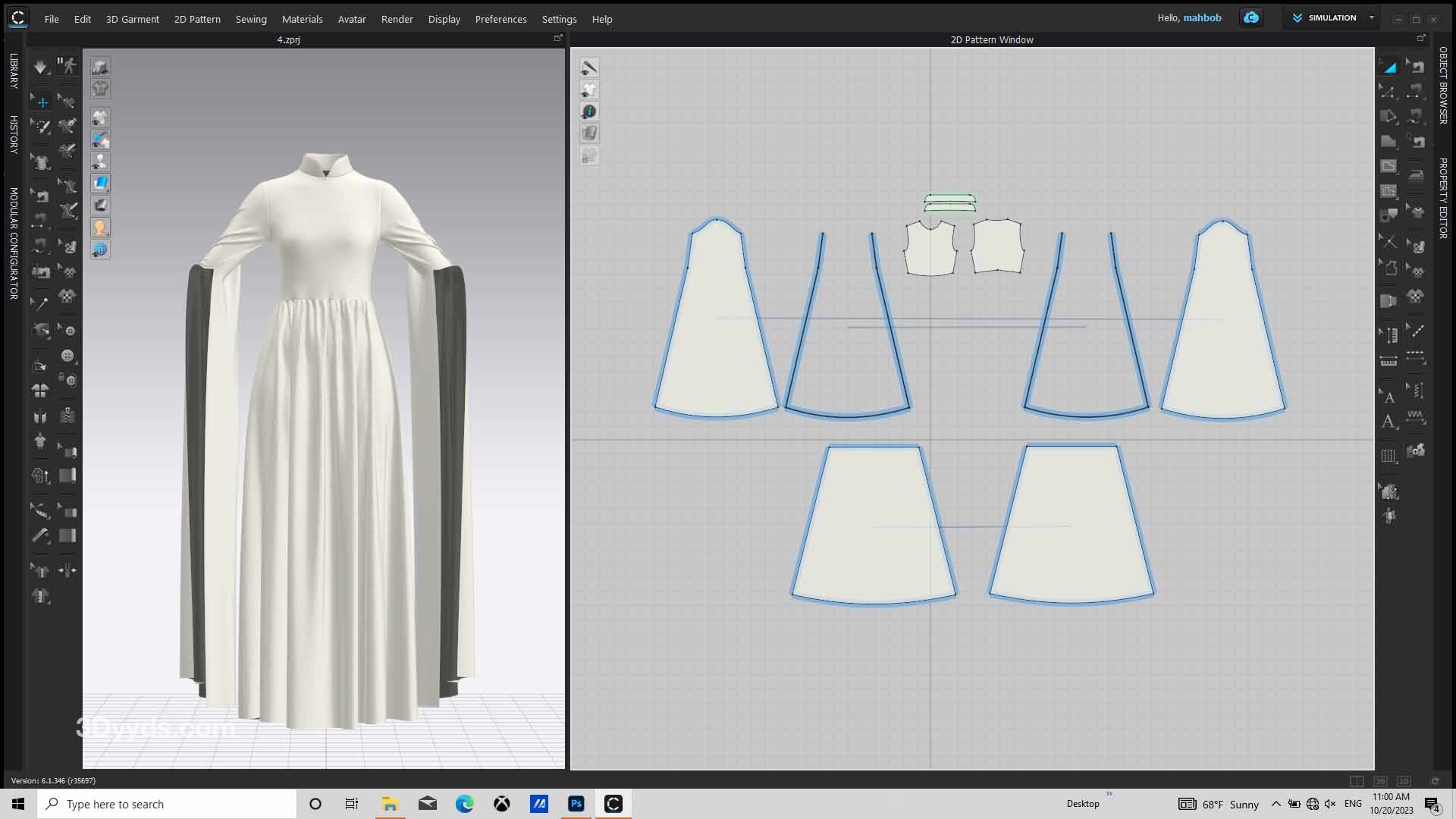Expand the Library side panel
This screenshot has height=819, width=1456.
pyautogui.click(x=13, y=71)
